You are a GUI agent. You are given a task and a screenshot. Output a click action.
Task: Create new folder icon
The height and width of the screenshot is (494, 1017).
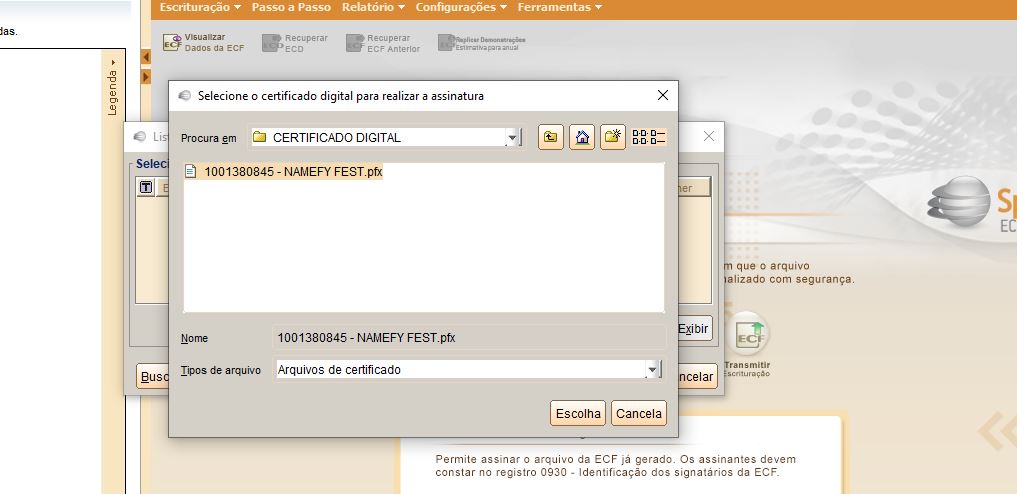click(613, 137)
